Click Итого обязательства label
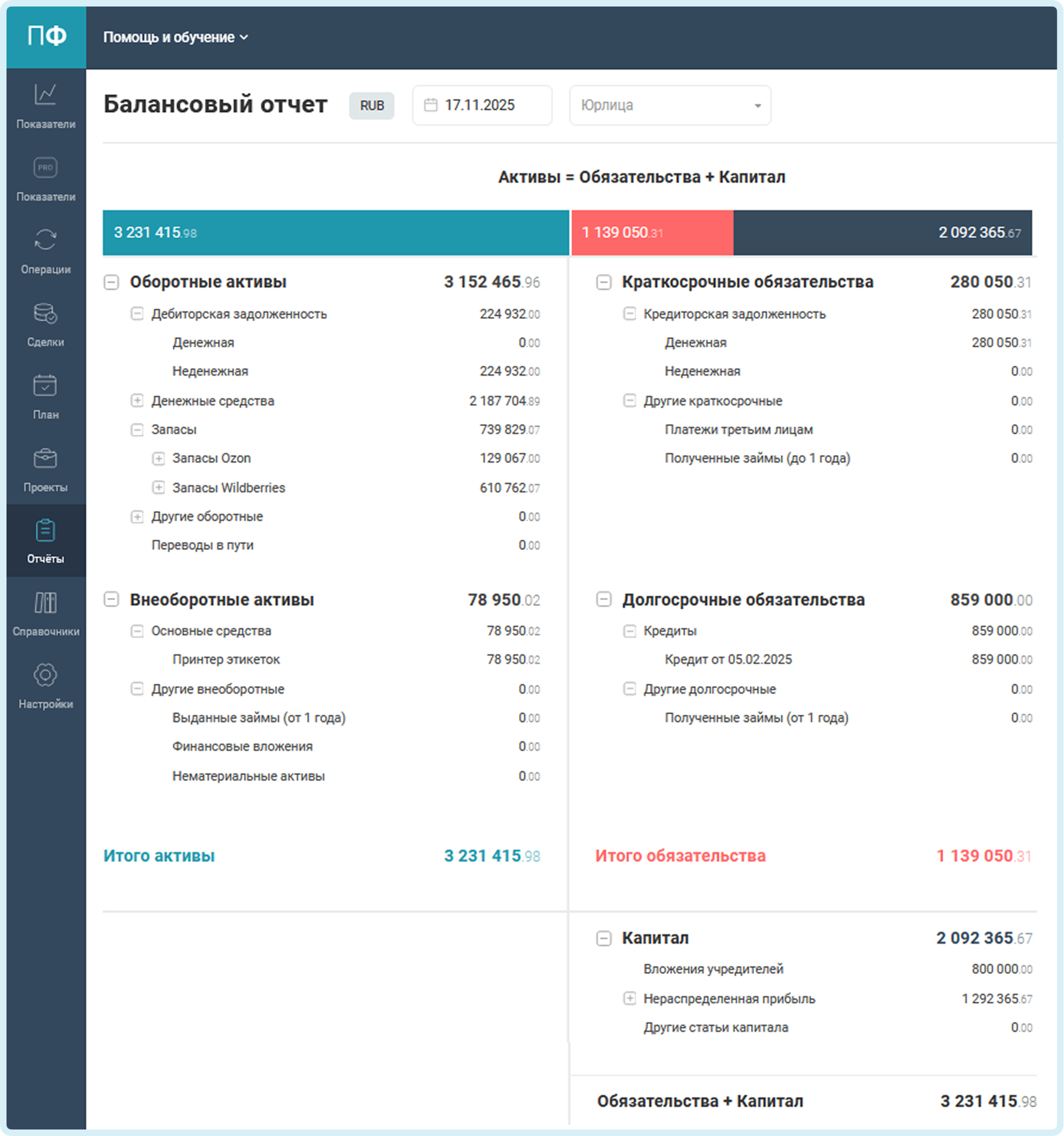The width and height of the screenshot is (1064, 1136). [680, 856]
